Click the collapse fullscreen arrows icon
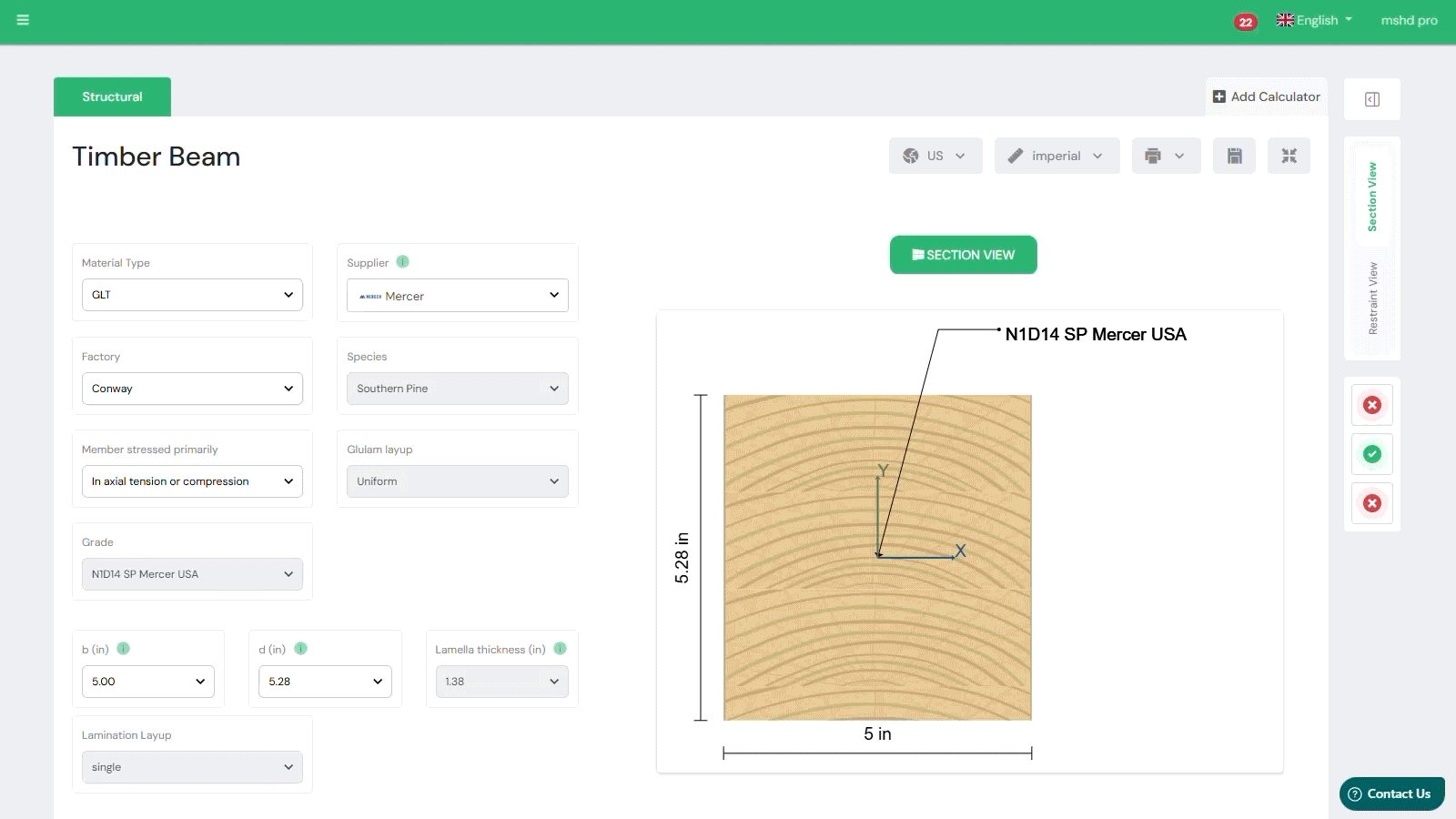Screen dimensions: 1456x819 (1289, 156)
